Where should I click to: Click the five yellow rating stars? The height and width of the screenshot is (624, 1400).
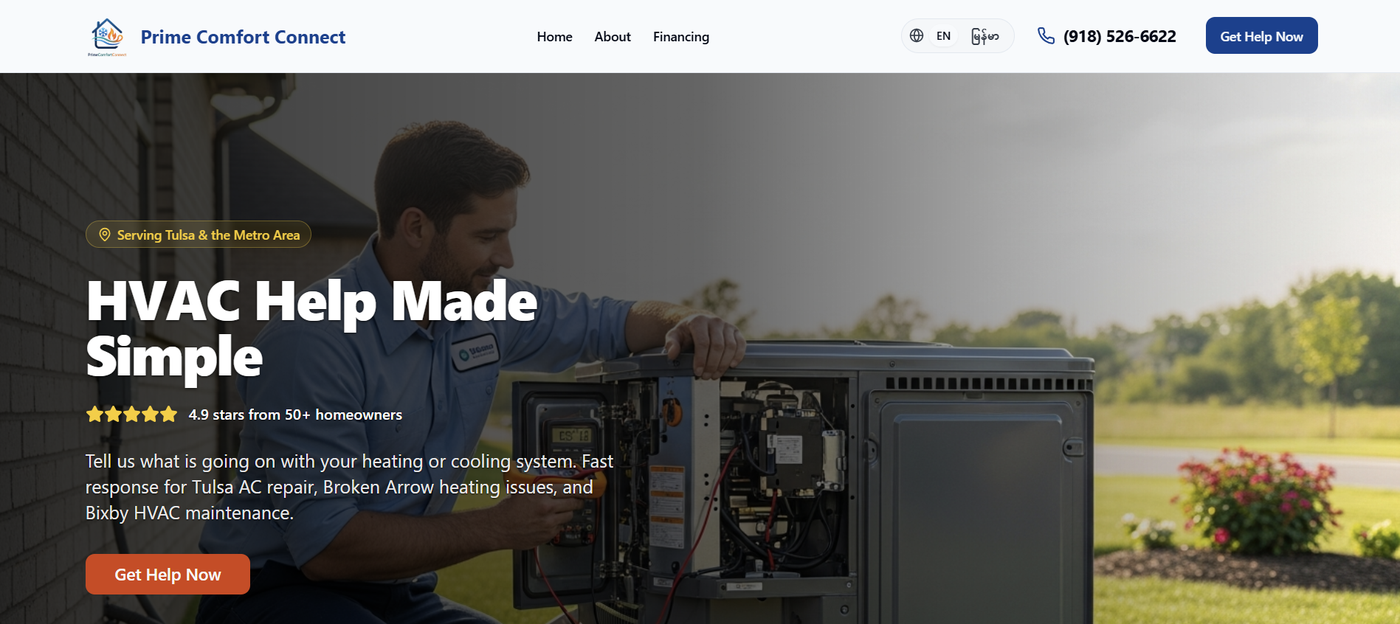point(131,414)
